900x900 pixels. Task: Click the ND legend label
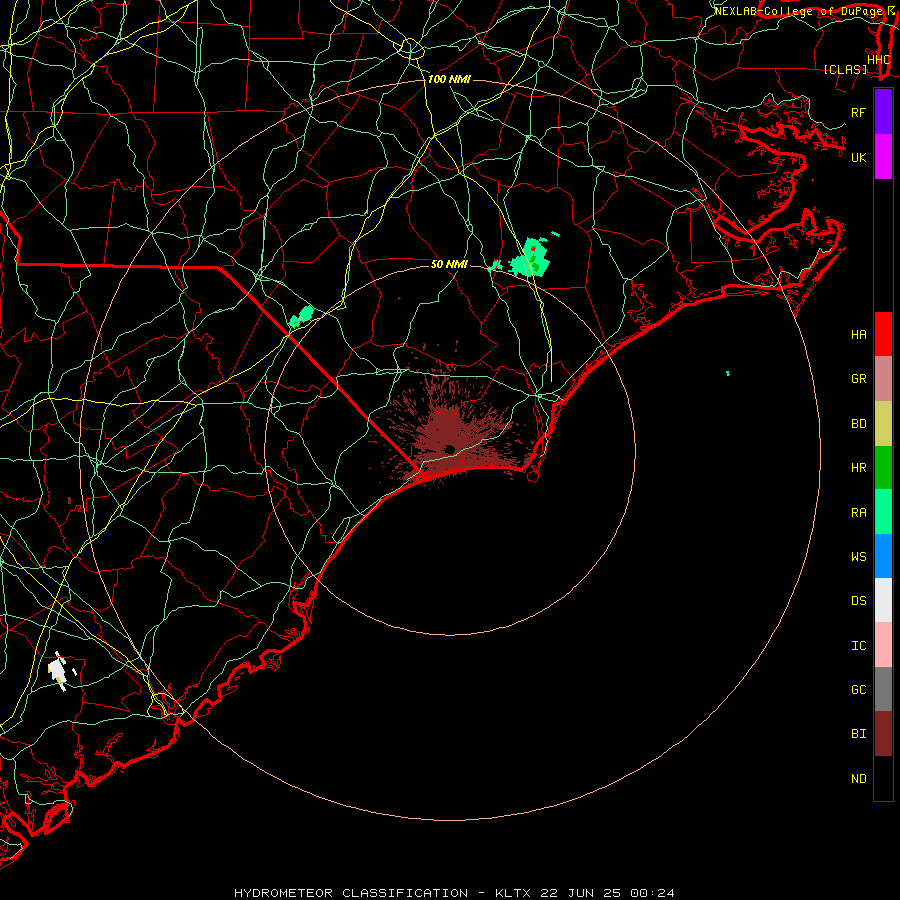[858, 779]
